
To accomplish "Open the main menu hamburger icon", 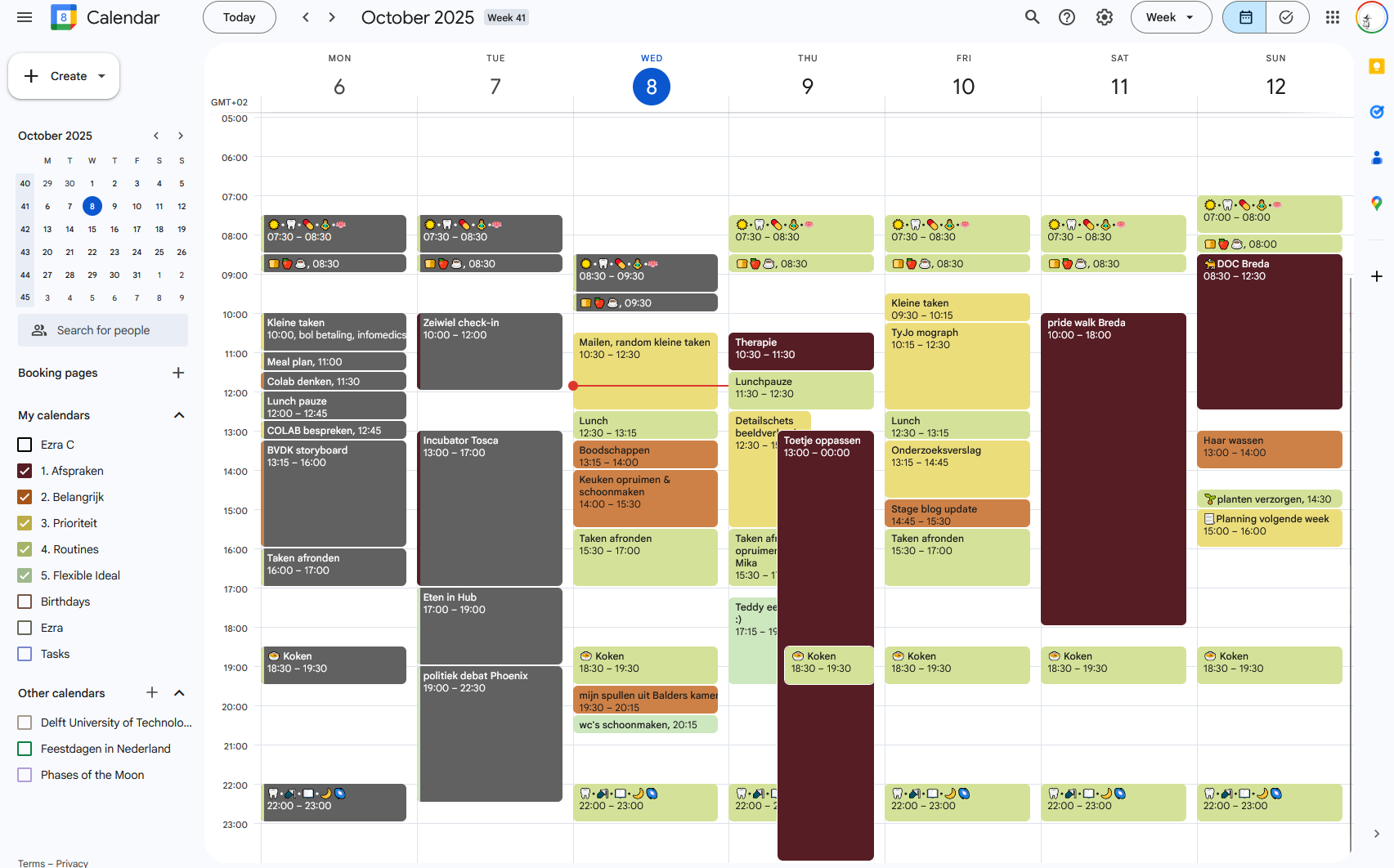I will [25, 17].
